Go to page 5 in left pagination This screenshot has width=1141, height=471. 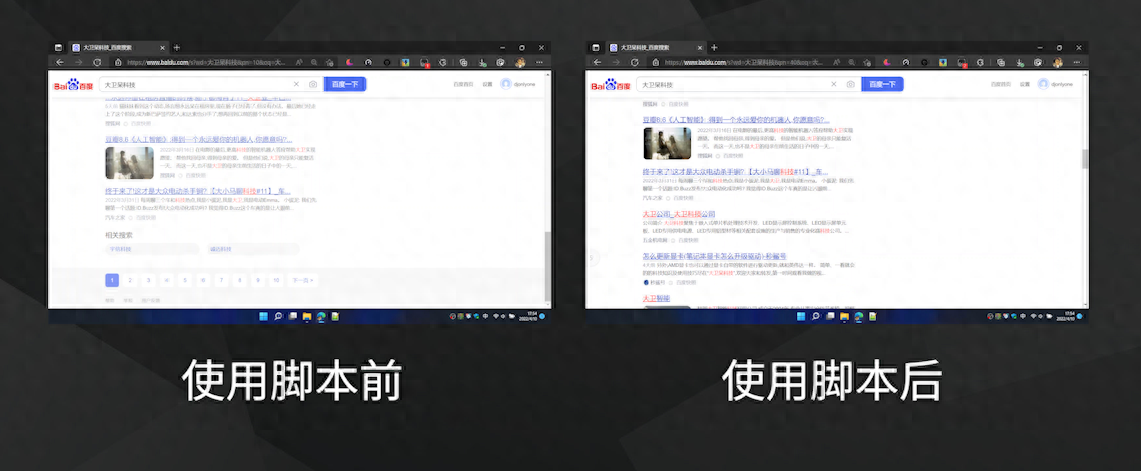tap(185, 280)
